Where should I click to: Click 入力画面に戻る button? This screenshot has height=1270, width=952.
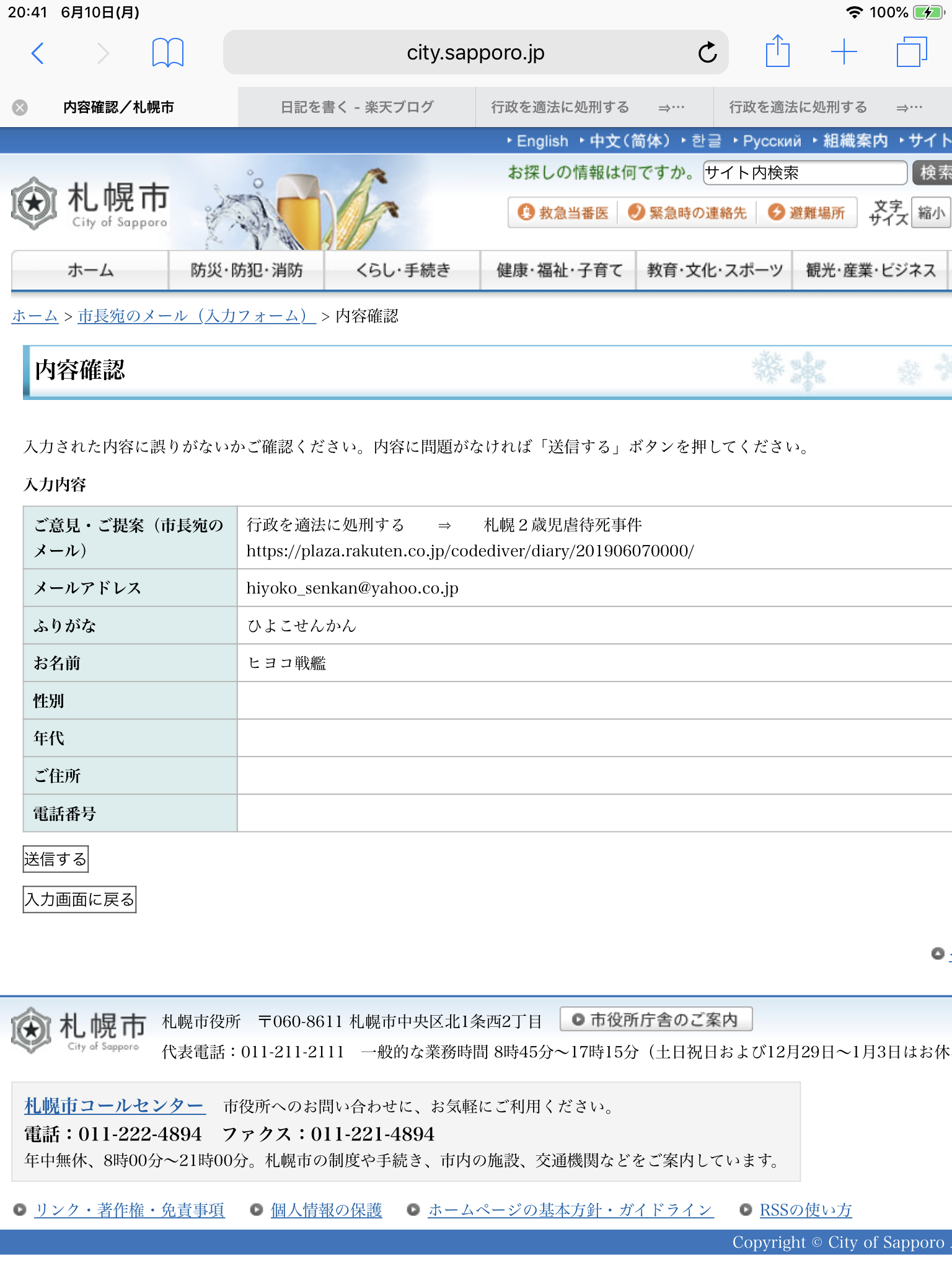point(79,899)
